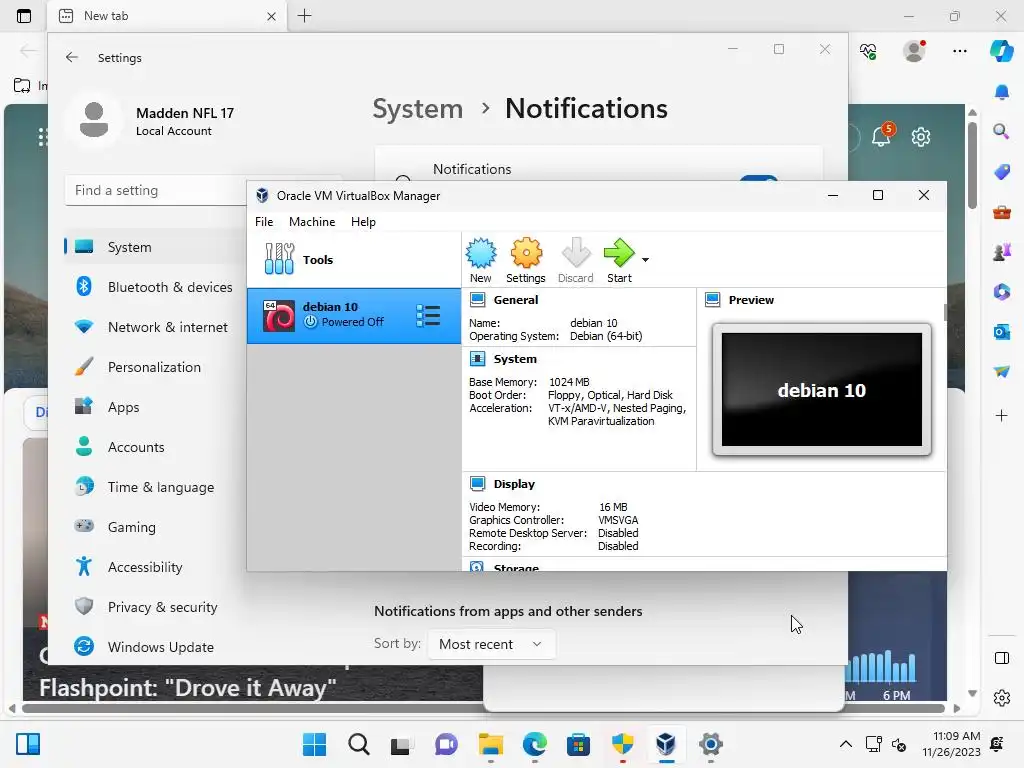Open Edge browser essentials heart icon

pos(868,51)
